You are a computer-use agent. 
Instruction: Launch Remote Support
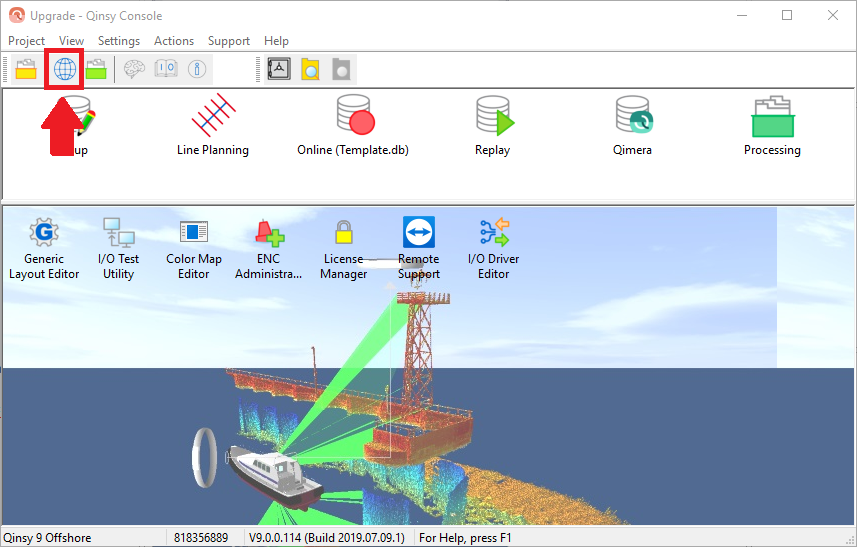(x=418, y=248)
